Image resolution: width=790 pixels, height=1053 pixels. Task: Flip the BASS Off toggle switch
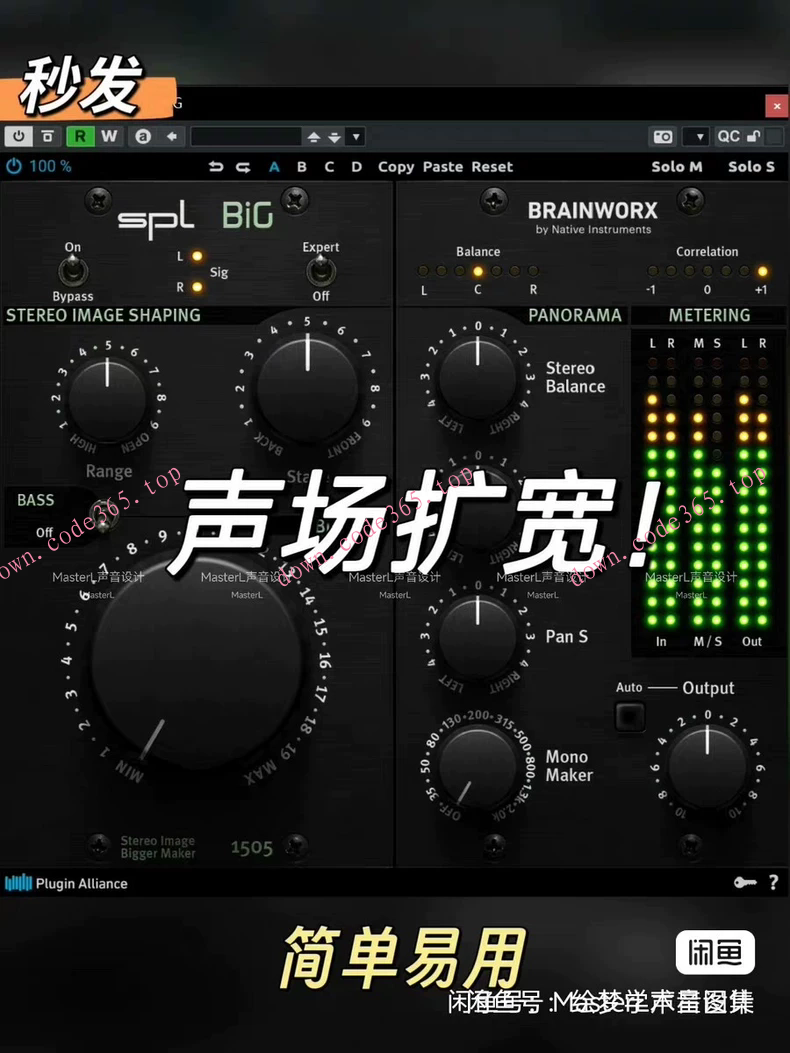pyautogui.click(x=101, y=517)
